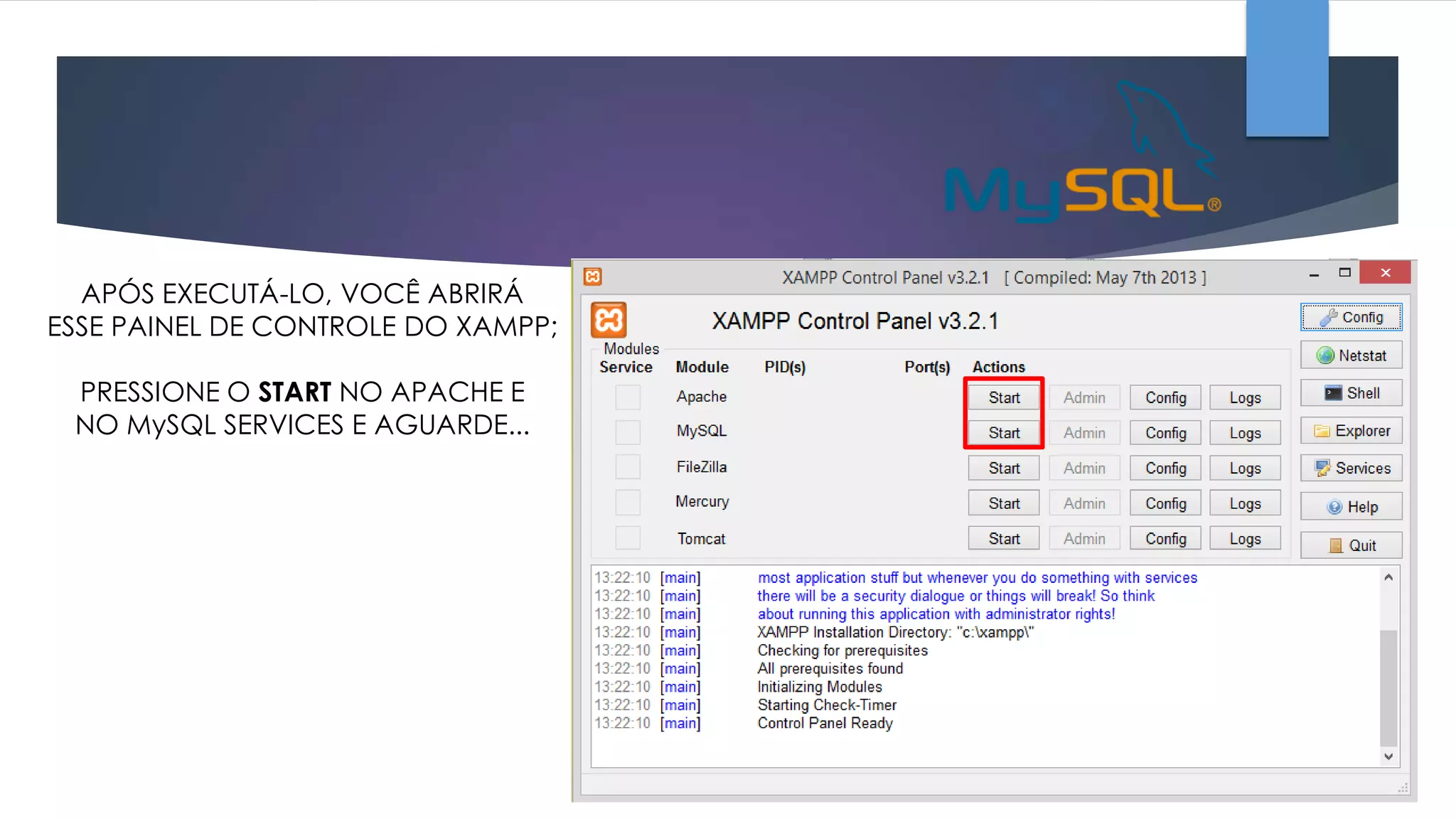The height and width of the screenshot is (819, 1456).
Task: Click Admin for MySQL
Action: [1084, 433]
